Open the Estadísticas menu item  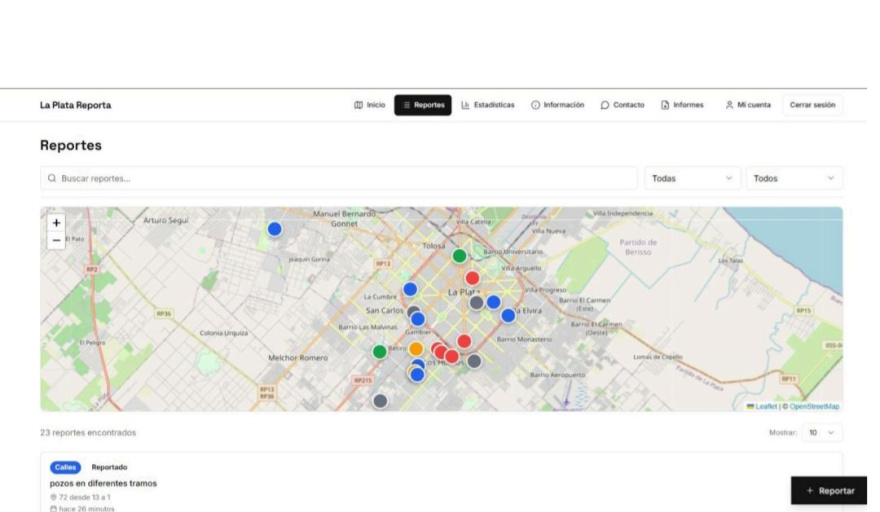488,105
